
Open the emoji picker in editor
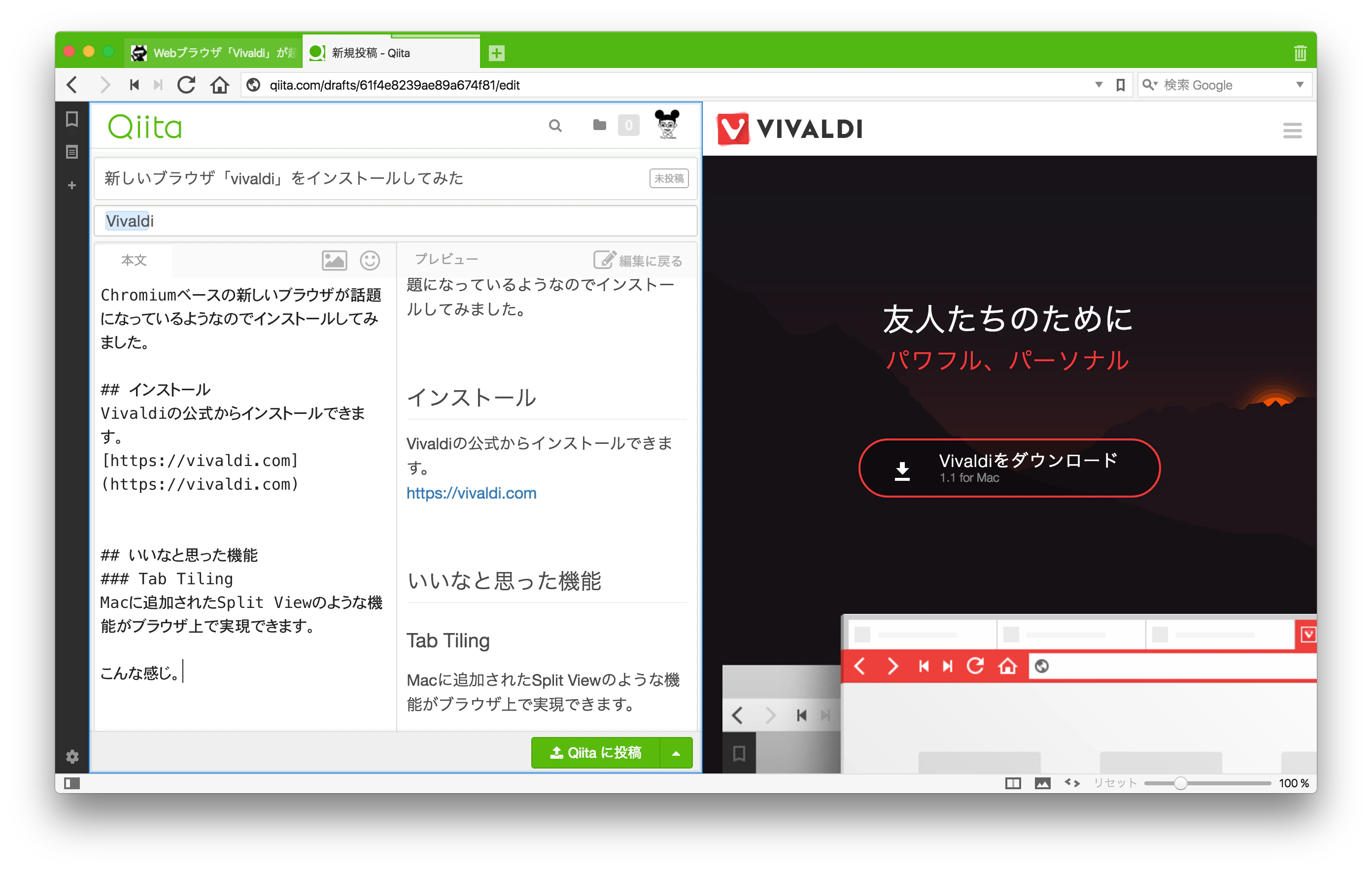(370, 260)
